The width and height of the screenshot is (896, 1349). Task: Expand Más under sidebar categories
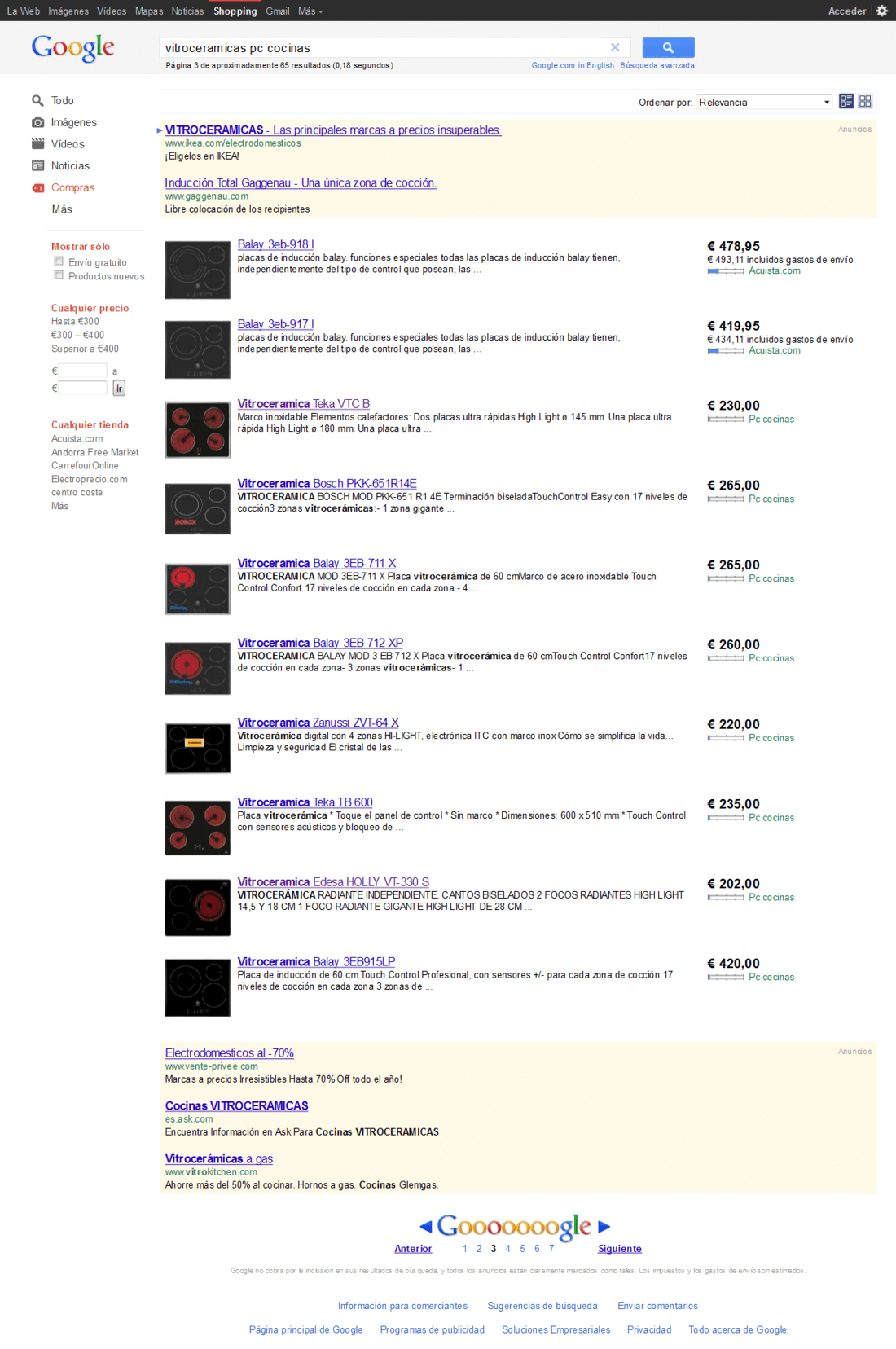pyautogui.click(x=62, y=209)
